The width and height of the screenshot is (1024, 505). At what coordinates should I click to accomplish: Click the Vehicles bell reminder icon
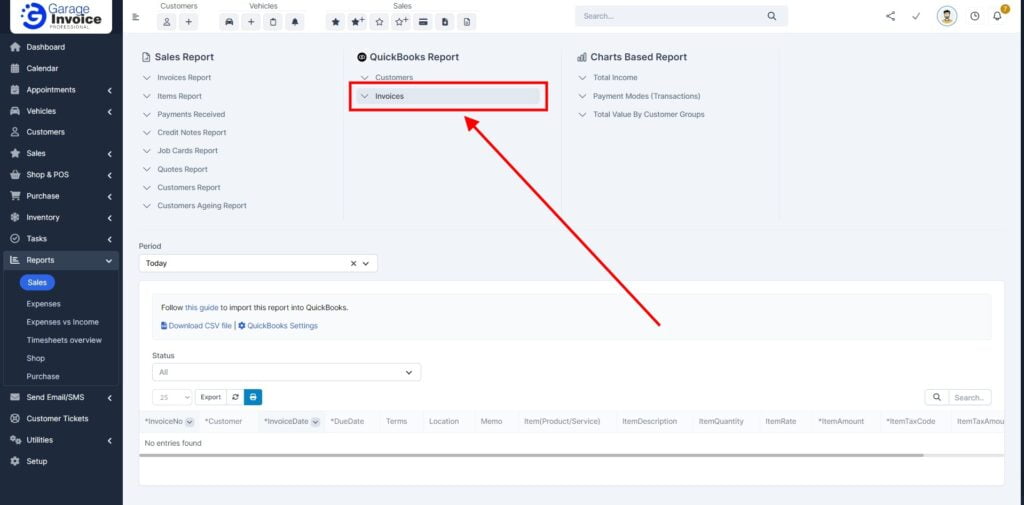295,22
